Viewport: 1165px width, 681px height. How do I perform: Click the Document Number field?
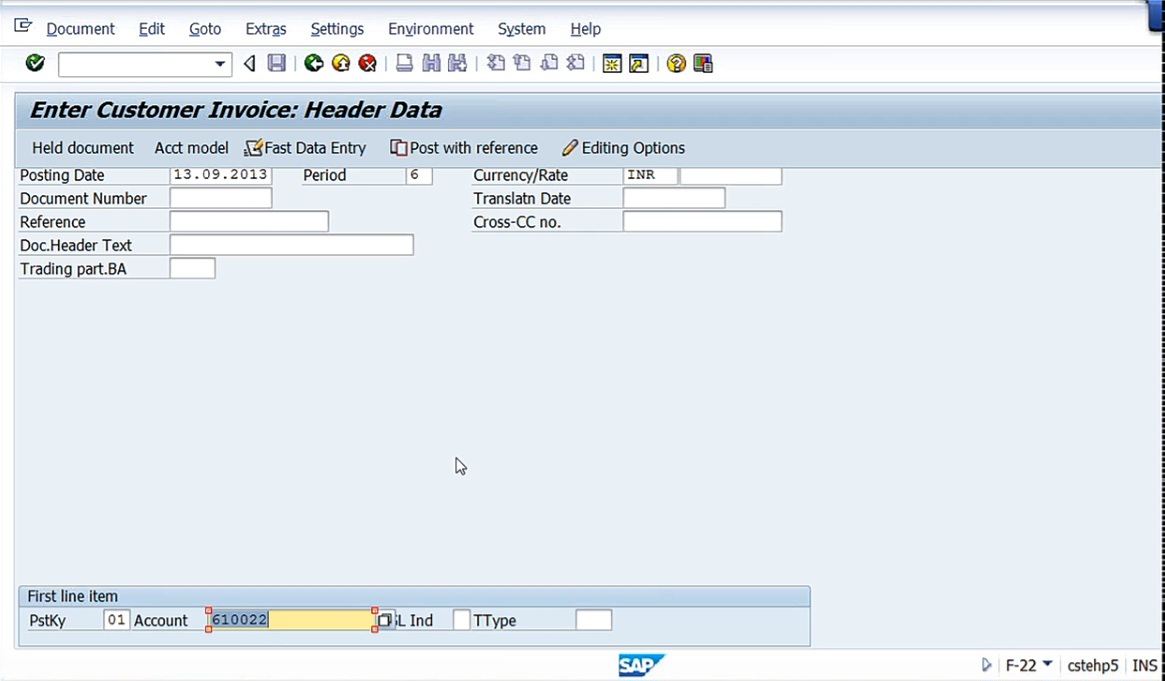[x=221, y=198]
